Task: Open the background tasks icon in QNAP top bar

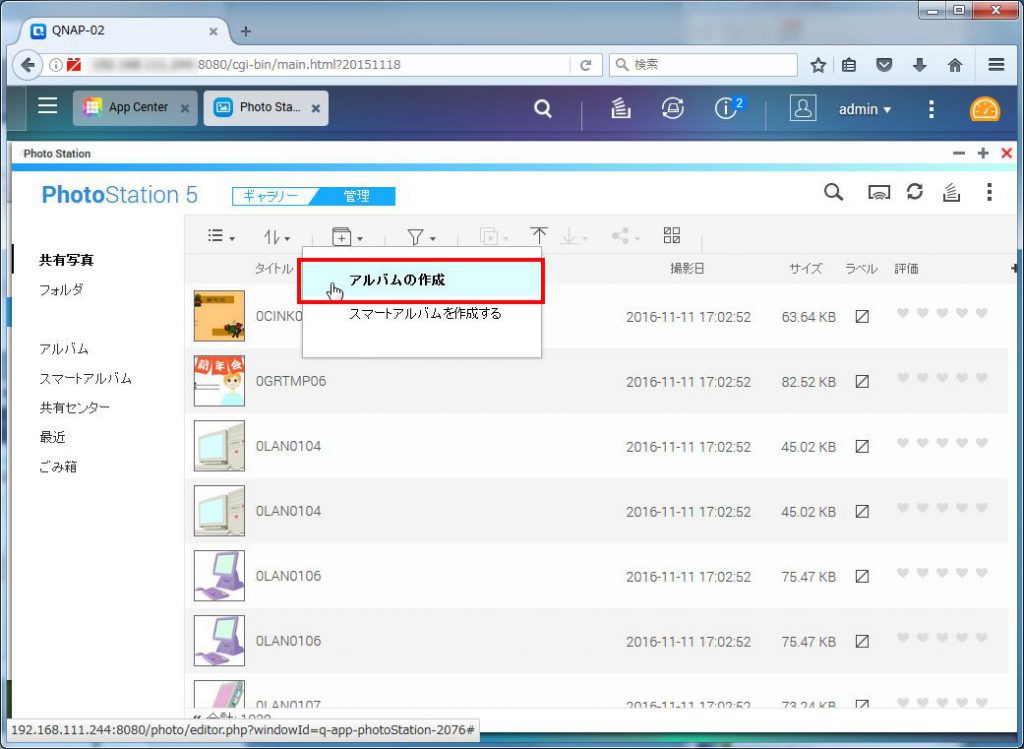Action: point(620,108)
